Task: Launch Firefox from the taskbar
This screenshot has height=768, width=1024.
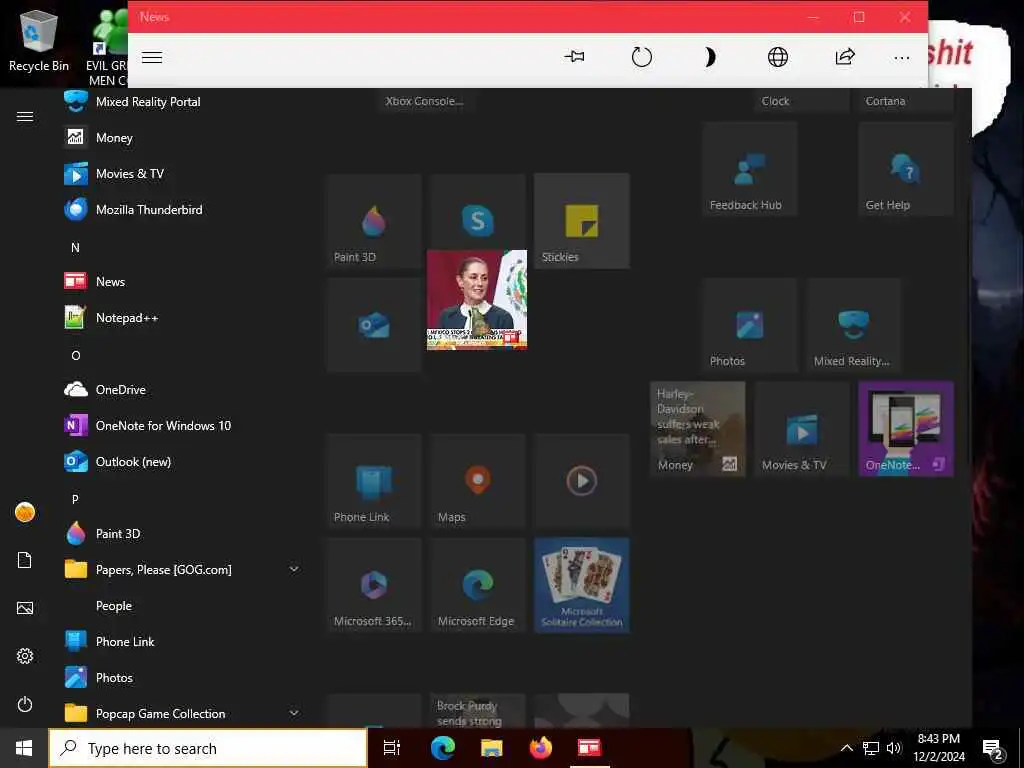Action: [540, 748]
